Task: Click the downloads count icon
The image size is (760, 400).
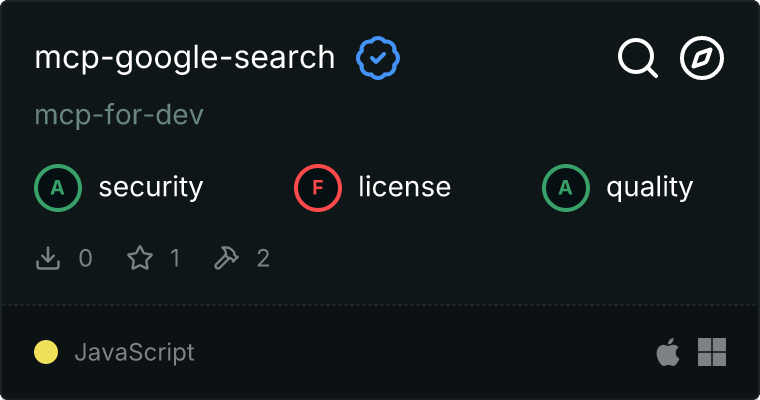Action: click(x=48, y=259)
